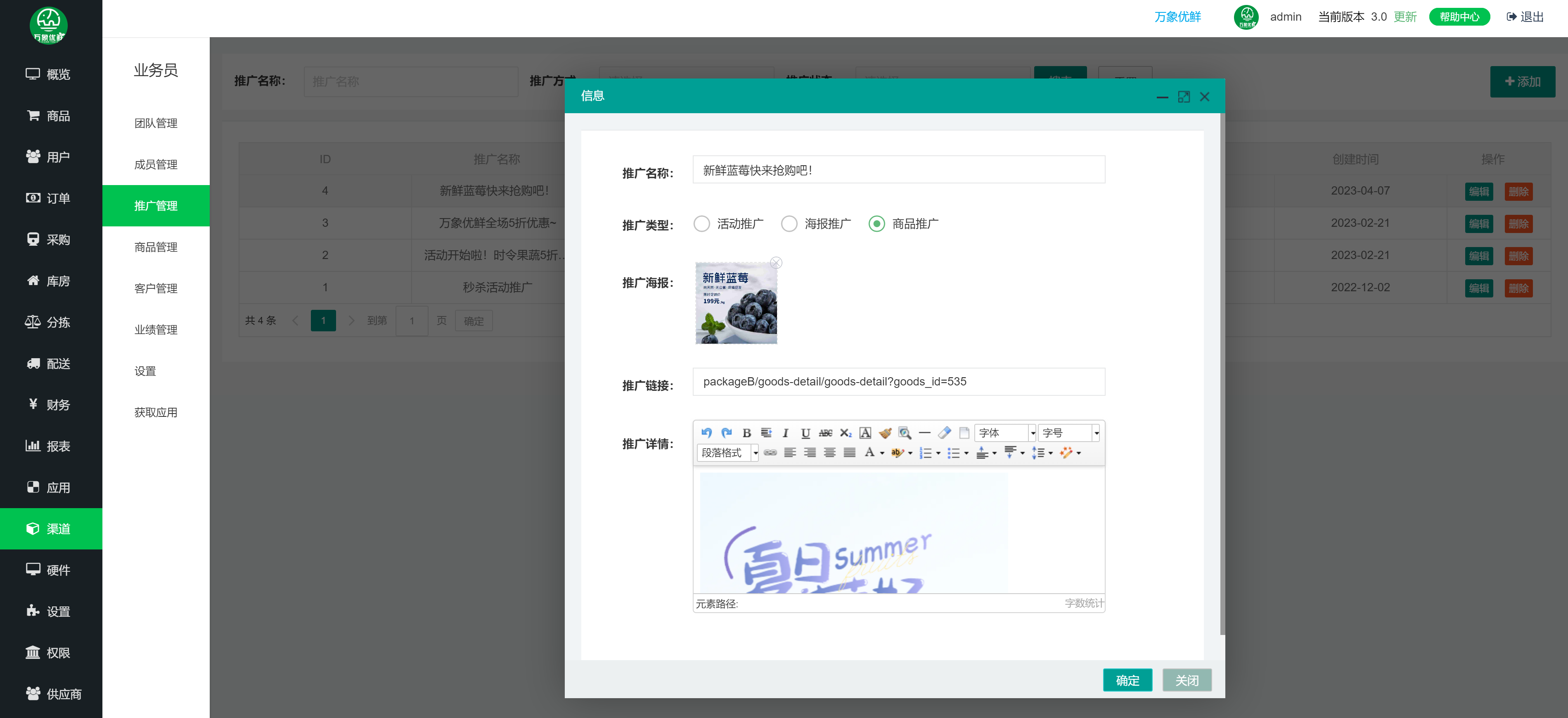Click the blueberry poster thumbnail
Viewport: 1568px width, 718px height.
click(736, 303)
